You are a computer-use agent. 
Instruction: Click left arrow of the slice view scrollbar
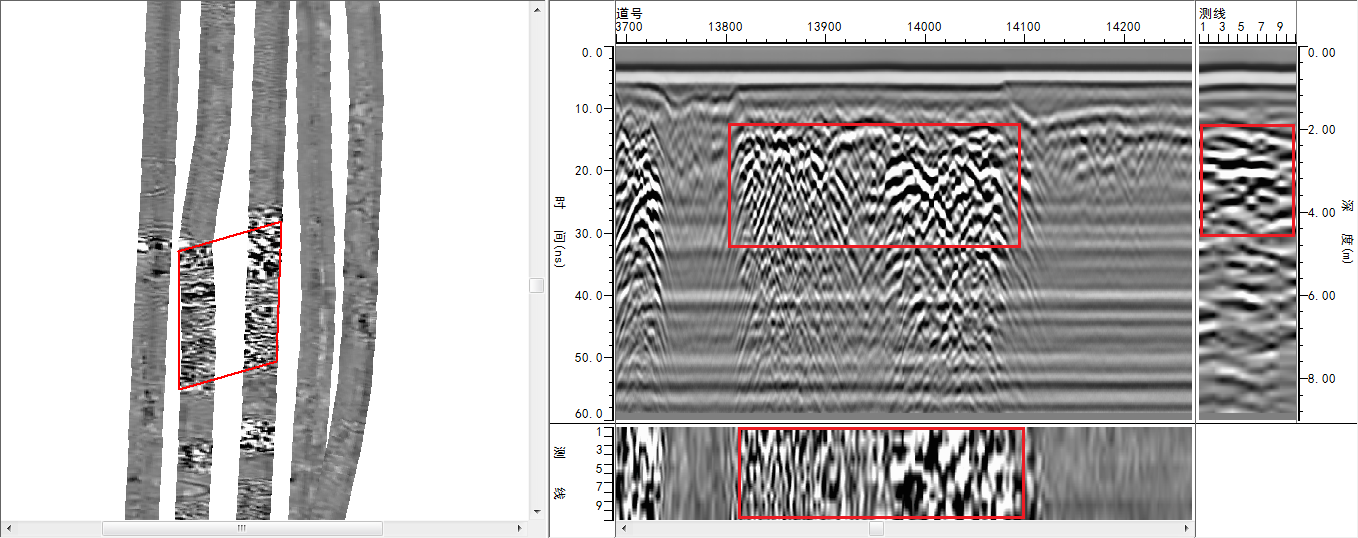point(623,527)
